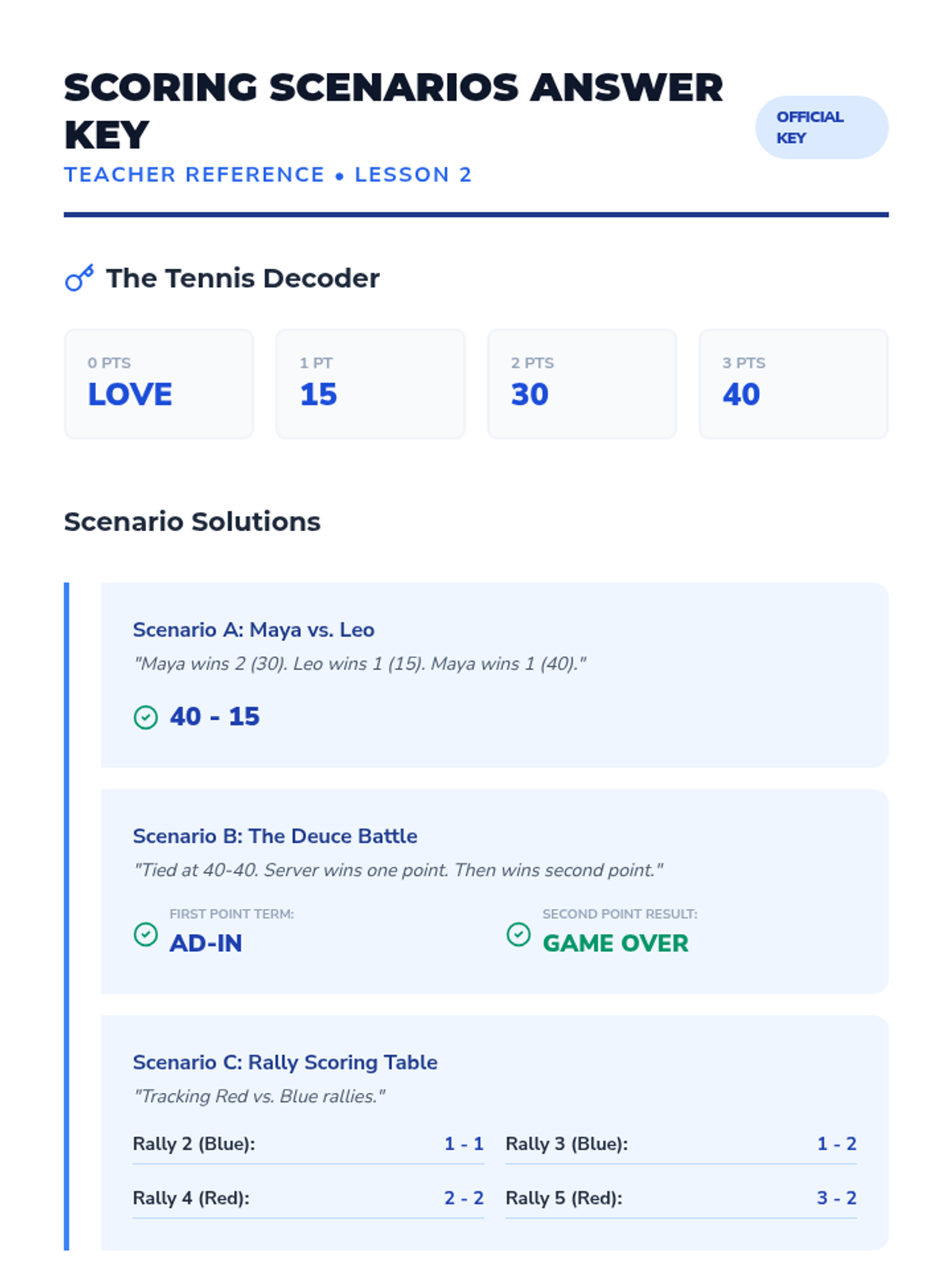
Task: Click the key icon beside The Tennis Decoder
Action: pyautogui.click(x=79, y=278)
